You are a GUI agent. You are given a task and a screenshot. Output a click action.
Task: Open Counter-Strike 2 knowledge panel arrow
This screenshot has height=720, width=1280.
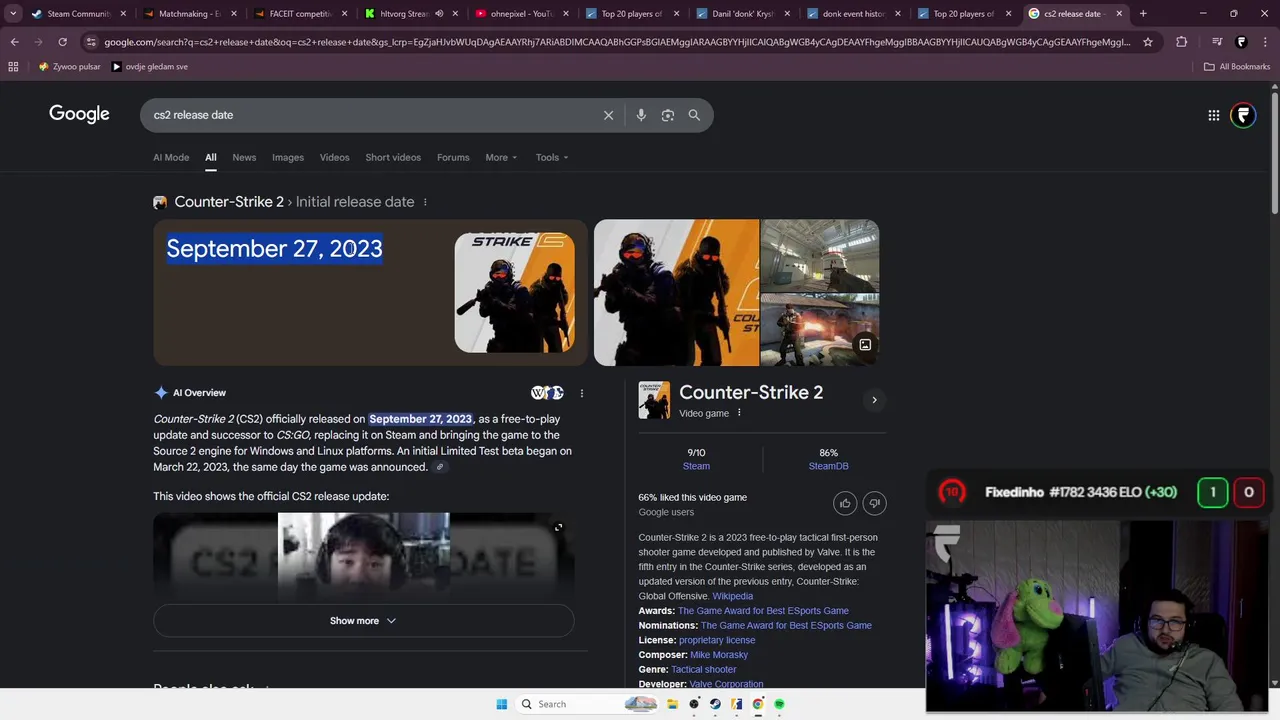coord(874,400)
